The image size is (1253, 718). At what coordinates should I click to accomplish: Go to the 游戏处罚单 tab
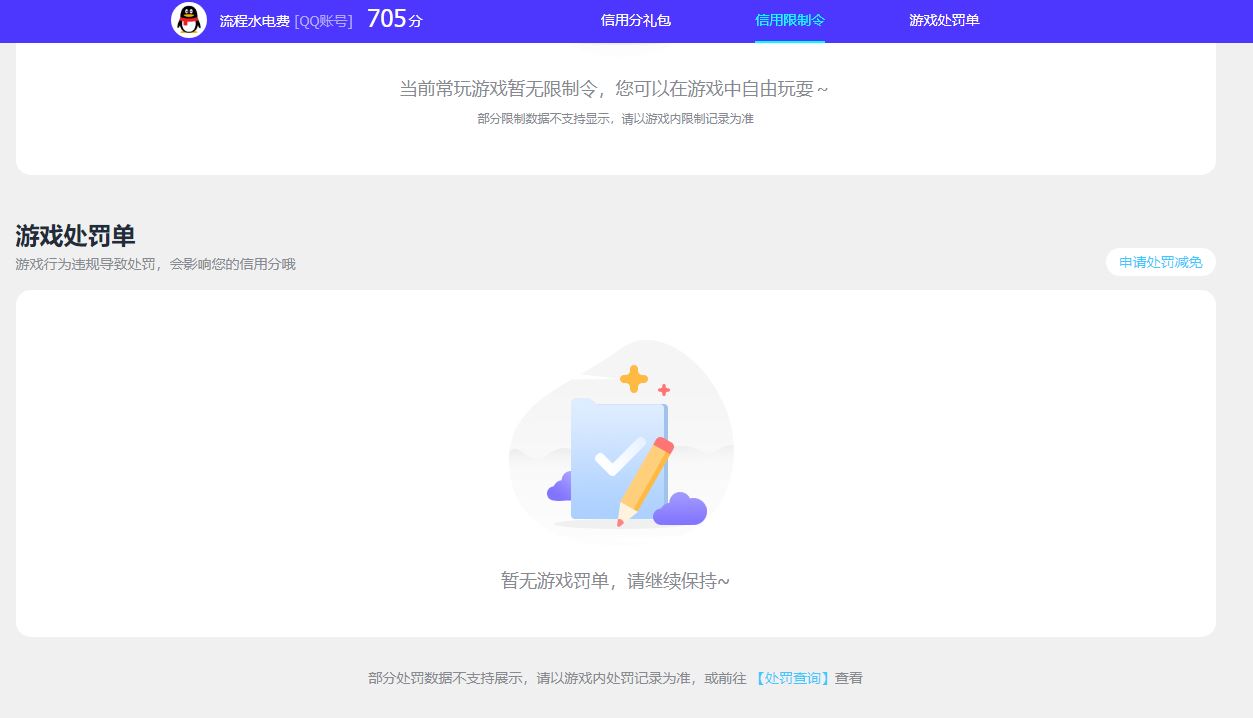[943, 20]
